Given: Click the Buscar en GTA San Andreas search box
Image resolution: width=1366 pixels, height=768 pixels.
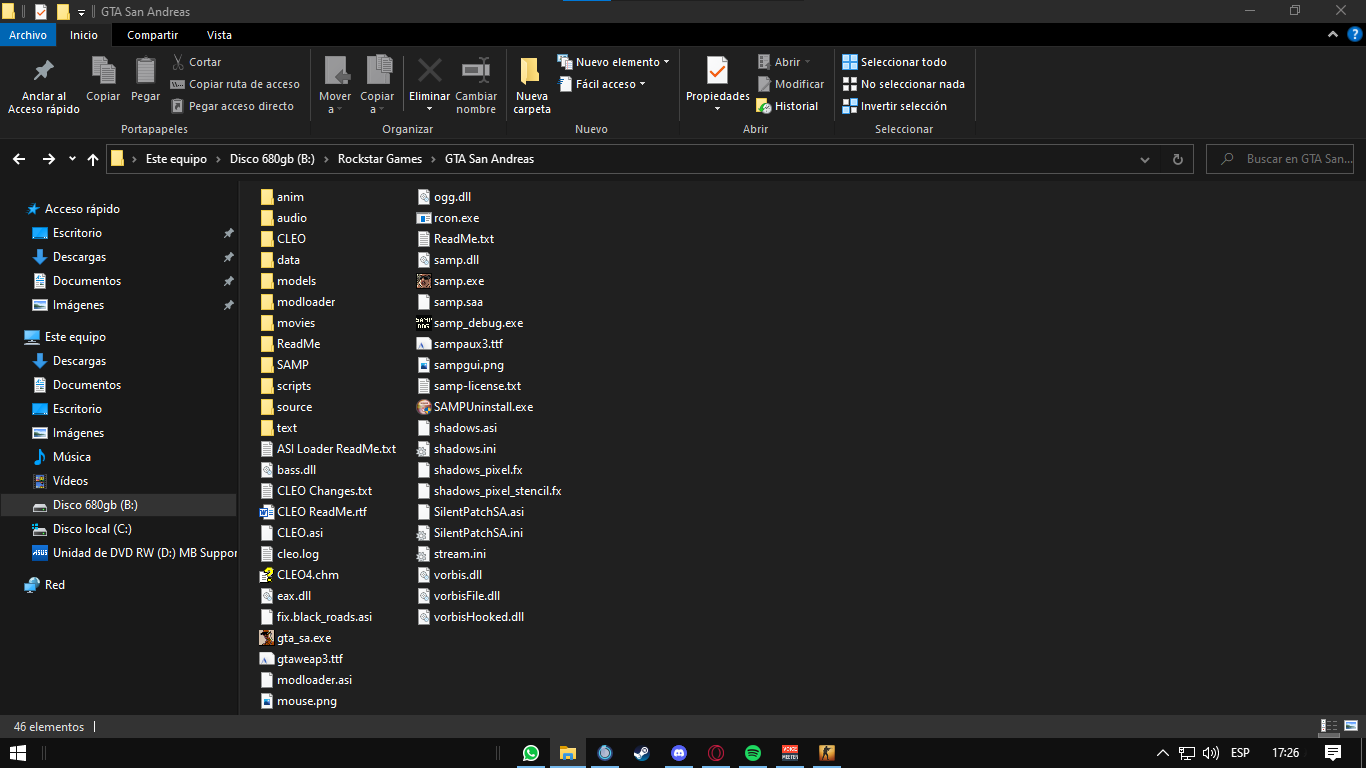Looking at the screenshot, I should (1281, 159).
